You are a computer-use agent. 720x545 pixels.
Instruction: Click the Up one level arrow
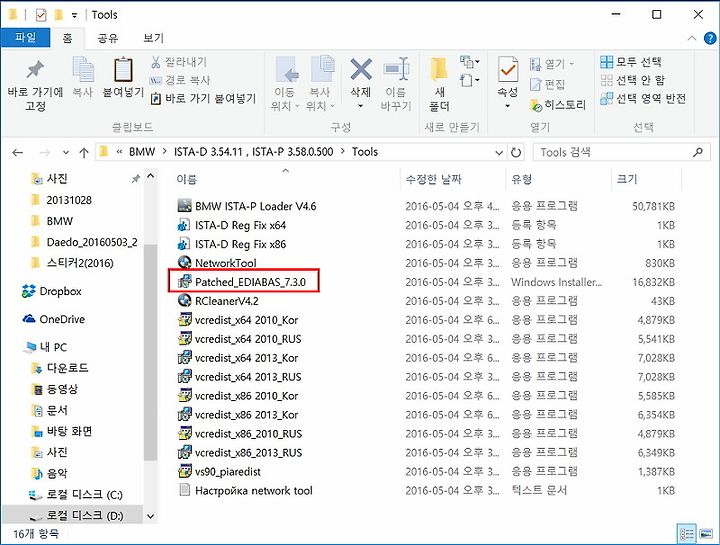coord(84,152)
